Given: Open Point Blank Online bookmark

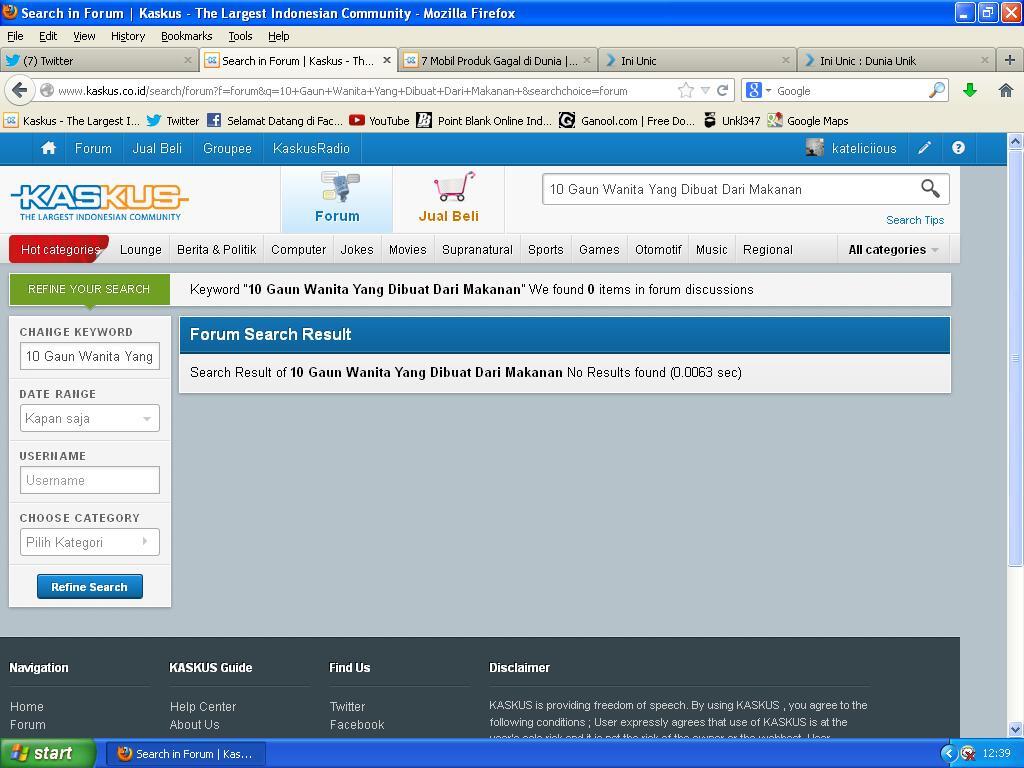Looking at the screenshot, I should (484, 121).
